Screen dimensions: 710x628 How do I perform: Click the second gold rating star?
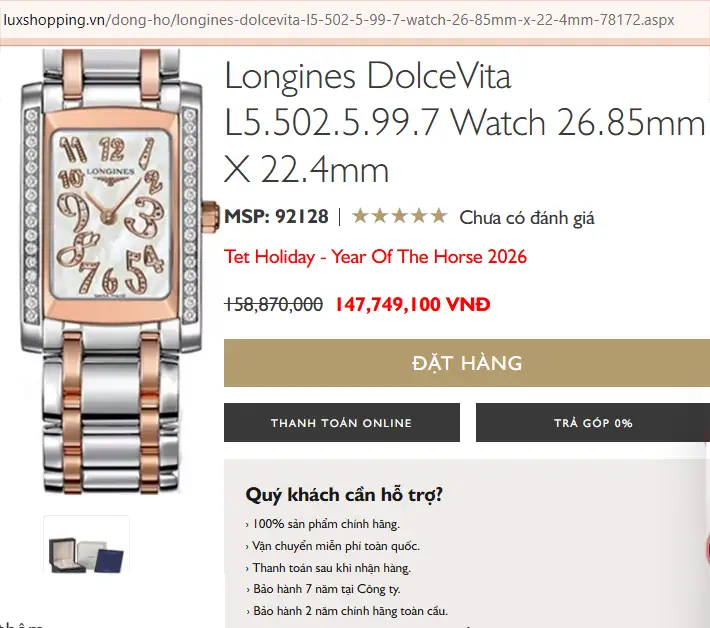click(x=379, y=216)
